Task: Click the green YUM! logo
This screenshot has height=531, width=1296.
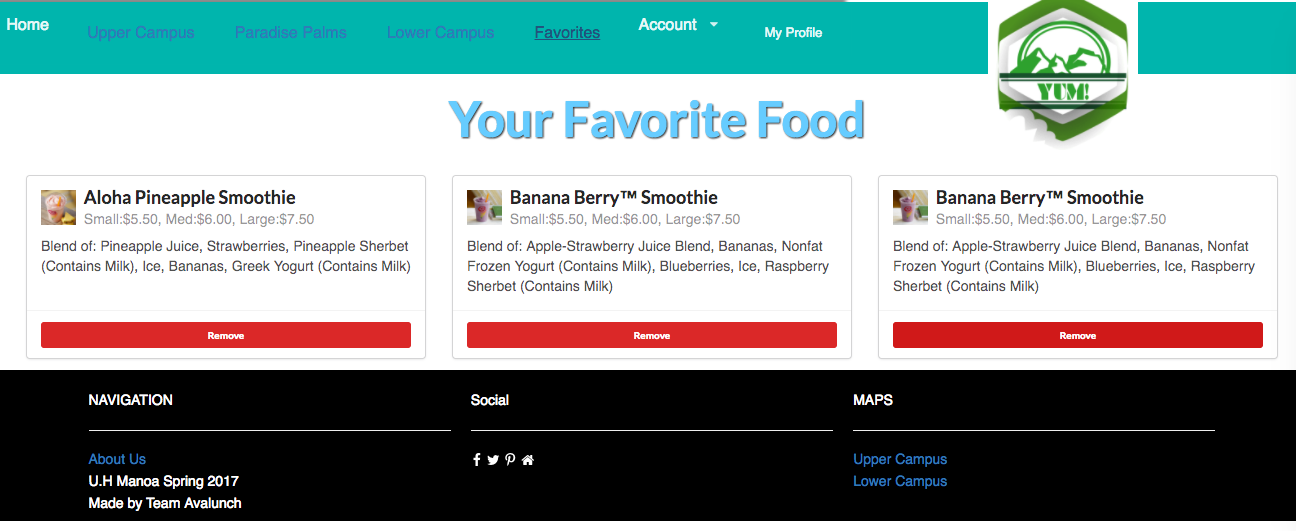Action: 1063,72
